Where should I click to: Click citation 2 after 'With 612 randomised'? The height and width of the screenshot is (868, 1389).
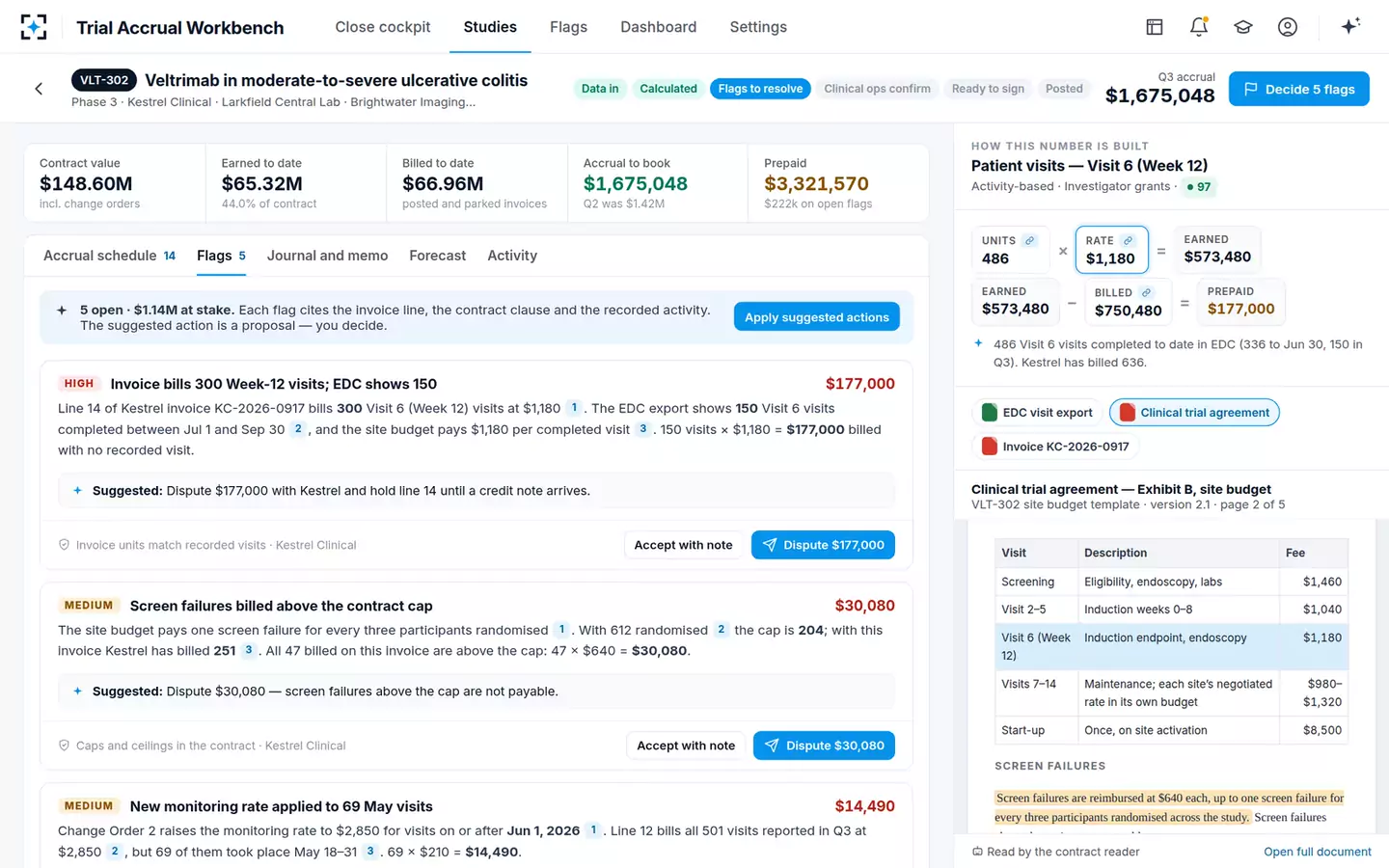[721, 630]
